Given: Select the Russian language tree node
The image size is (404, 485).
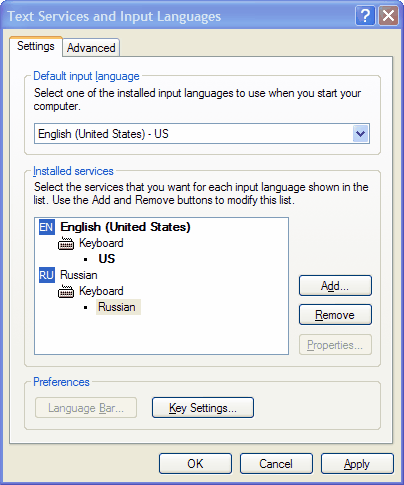Looking at the screenshot, I should [79, 275].
